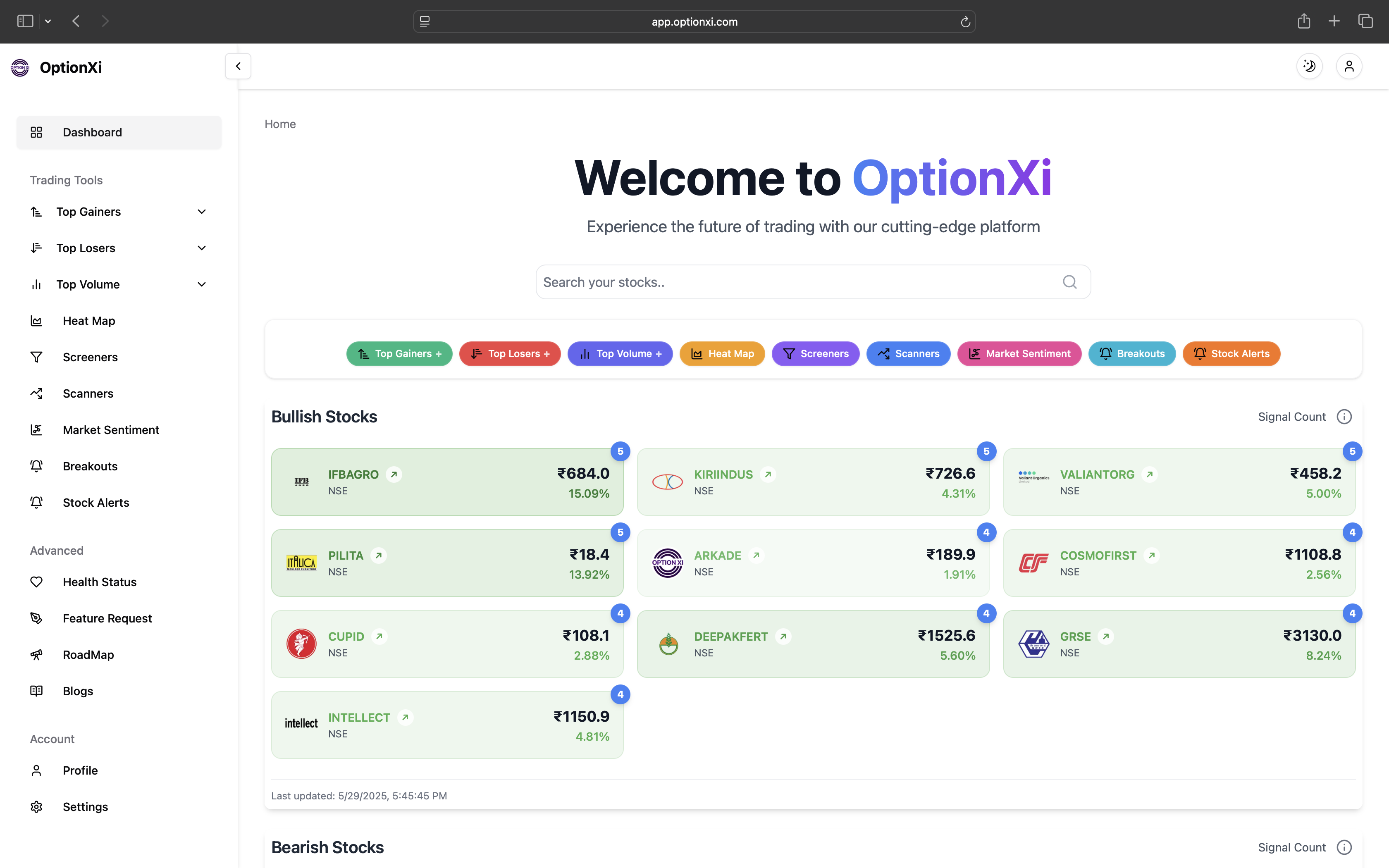This screenshot has height=868, width=1389.
Task: Reload page using browser refresh icon
Action: [965, 22]
